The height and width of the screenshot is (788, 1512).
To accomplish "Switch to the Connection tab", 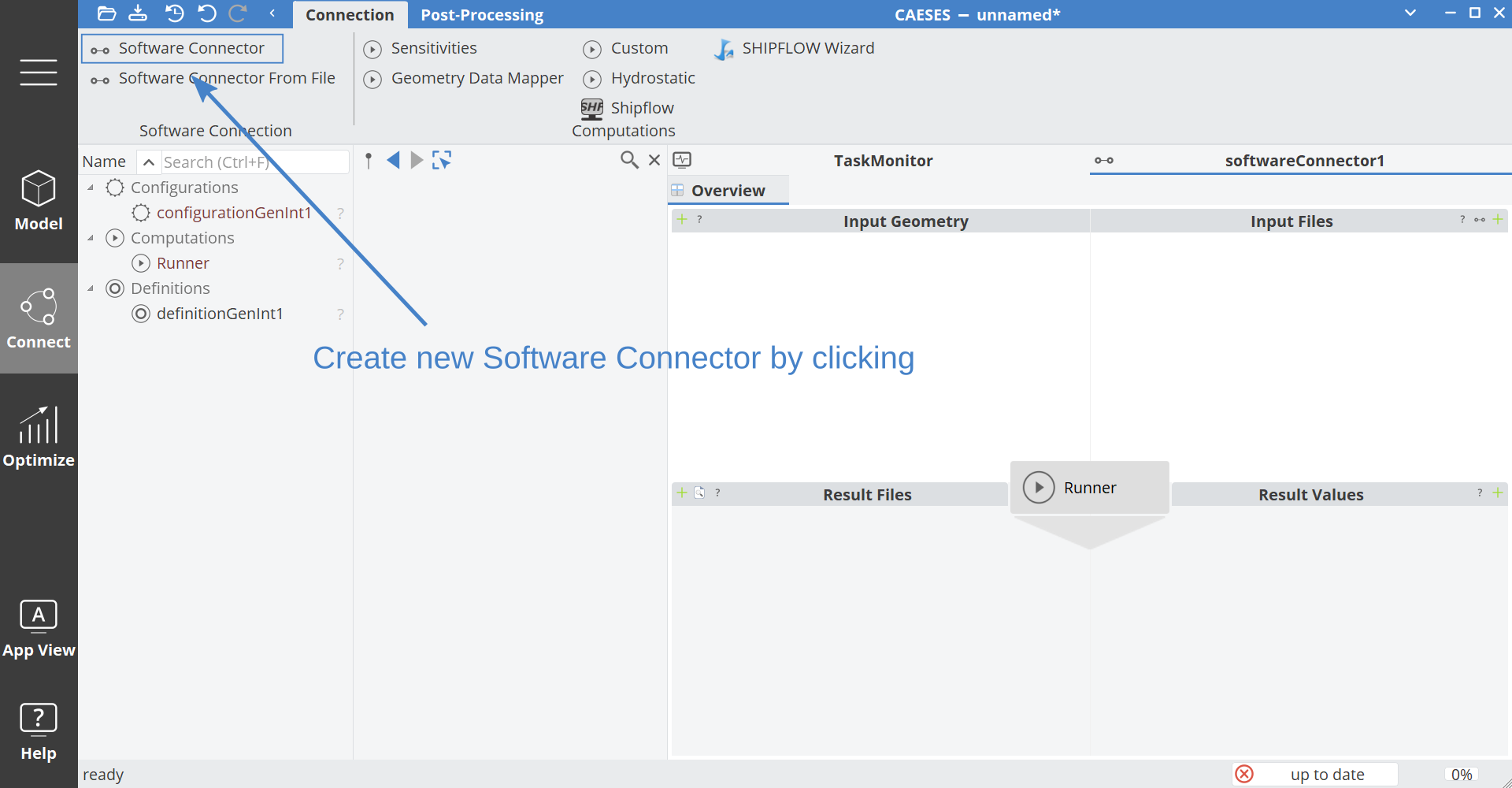I will coord(350,15).
